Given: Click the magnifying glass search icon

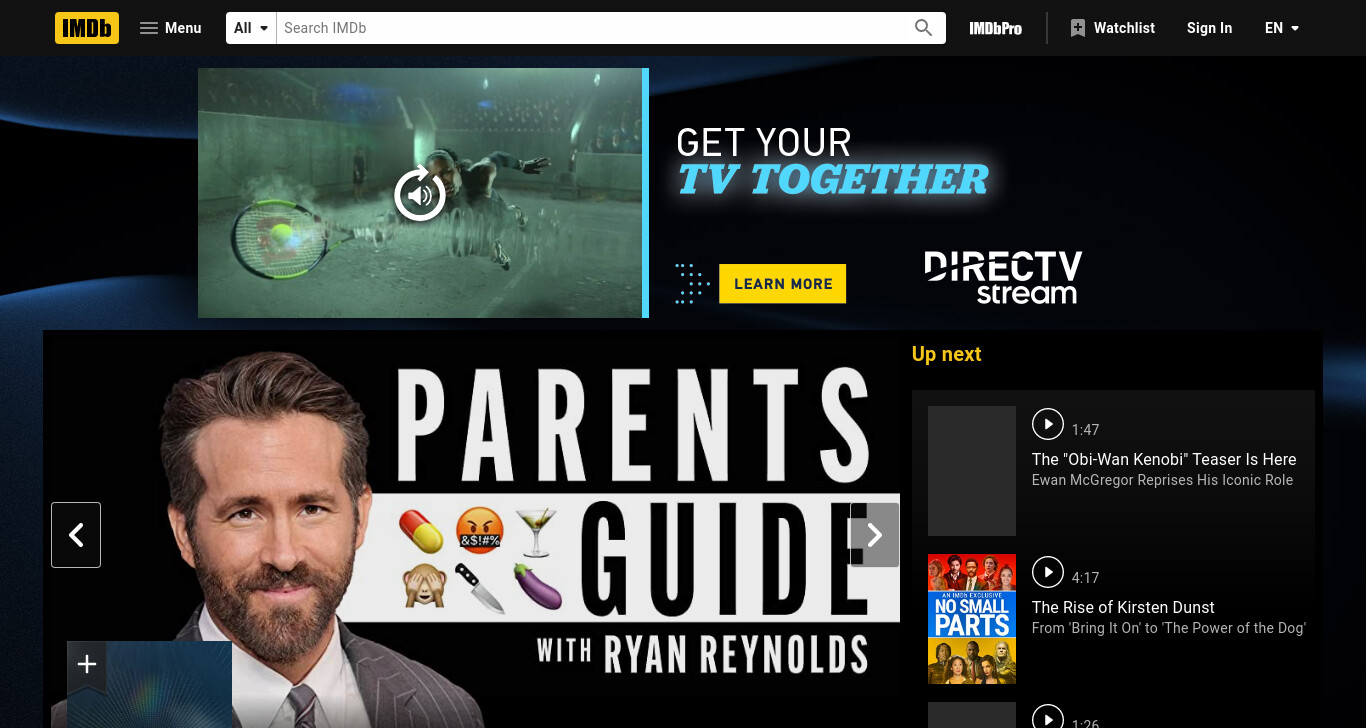Looking at the screenshot, I should point(924,28).
